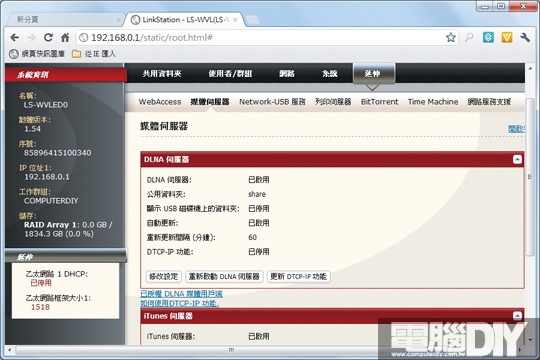Viewport: 540px width, 360px height.
Task: Open the 系統 menu
Action: pos(330,73)
